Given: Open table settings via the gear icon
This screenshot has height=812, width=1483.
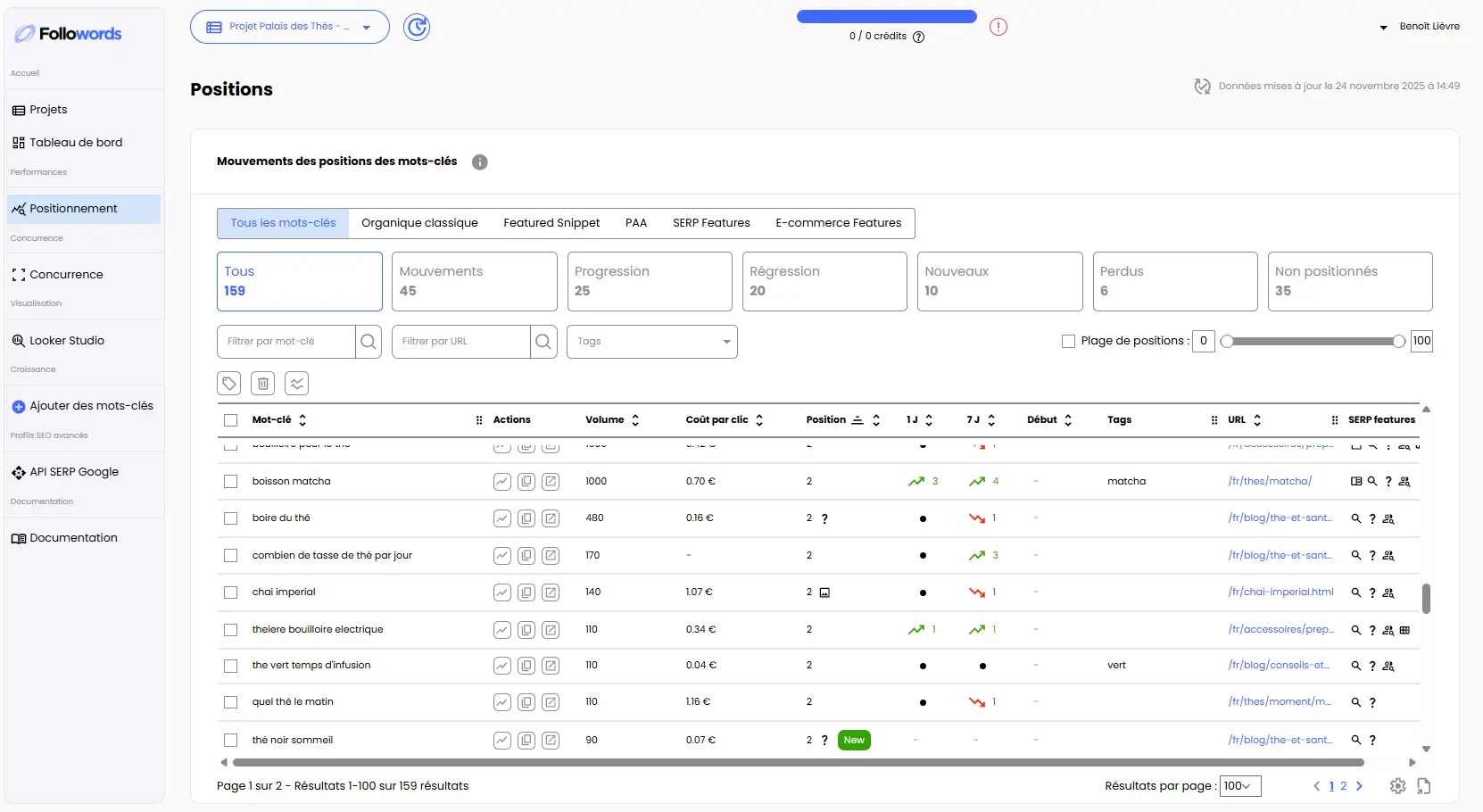Looking at the screenshot, I should 1397,786.
